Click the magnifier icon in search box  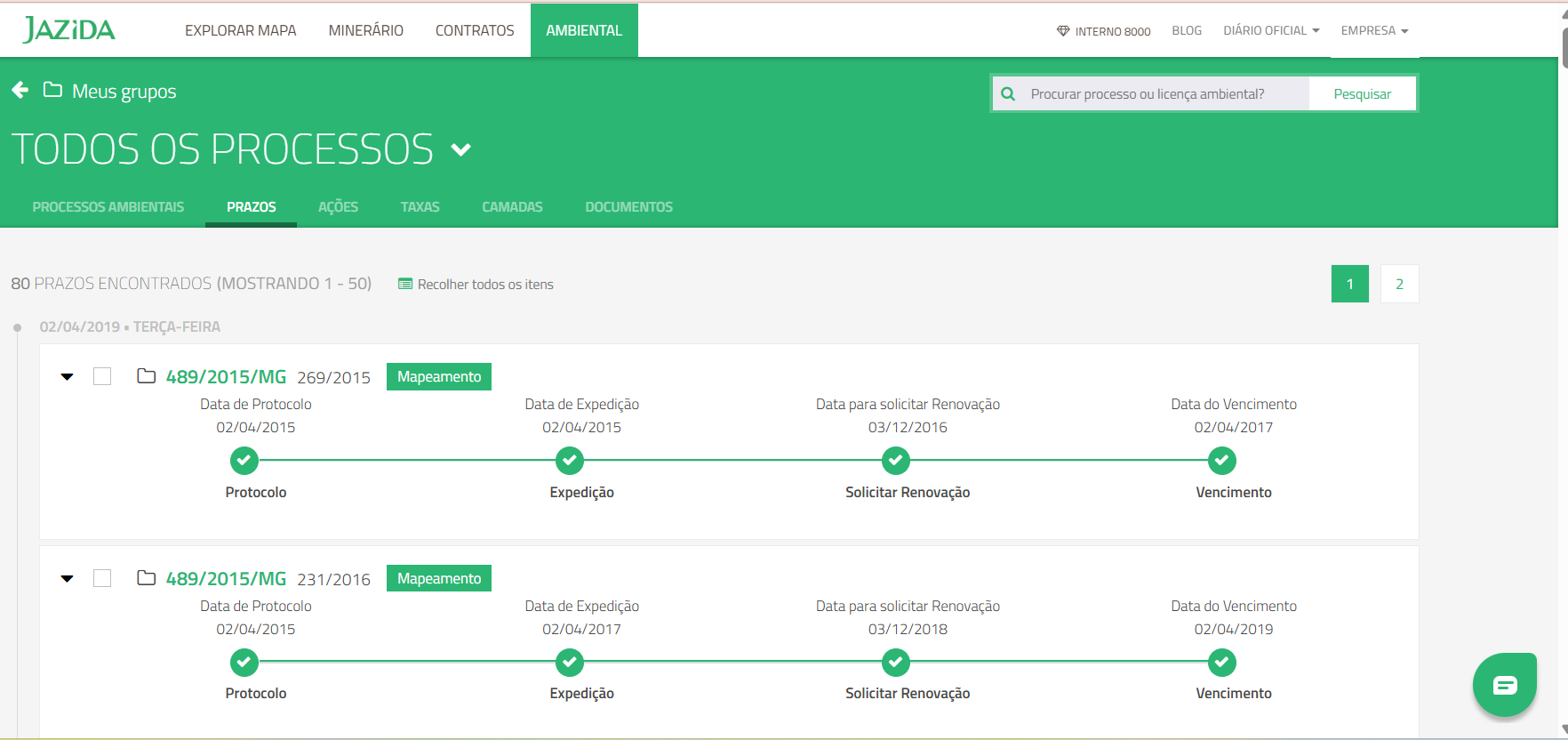[1008, 94]
